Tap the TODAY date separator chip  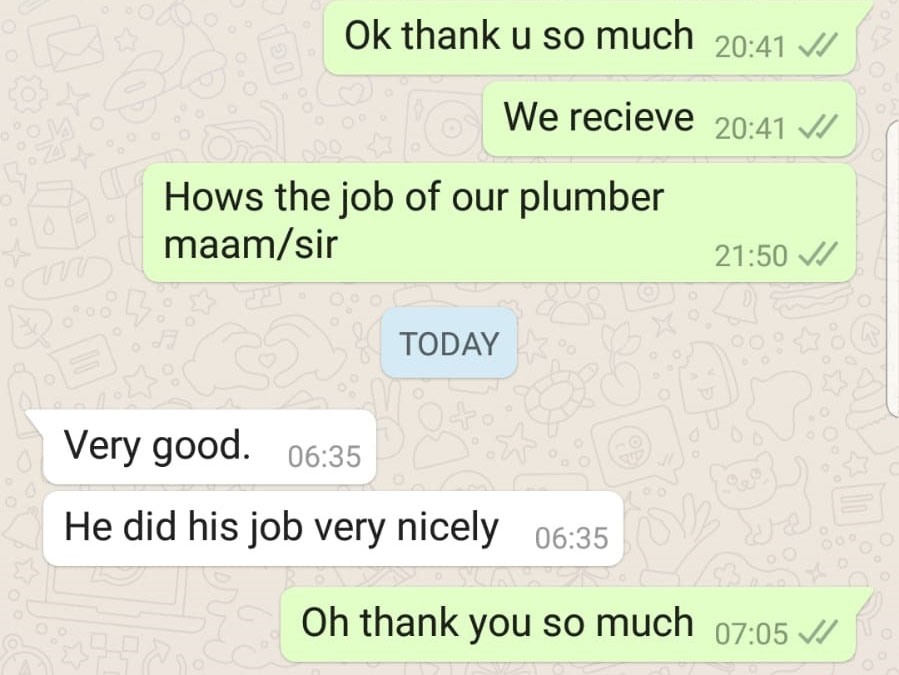[449, 343]
